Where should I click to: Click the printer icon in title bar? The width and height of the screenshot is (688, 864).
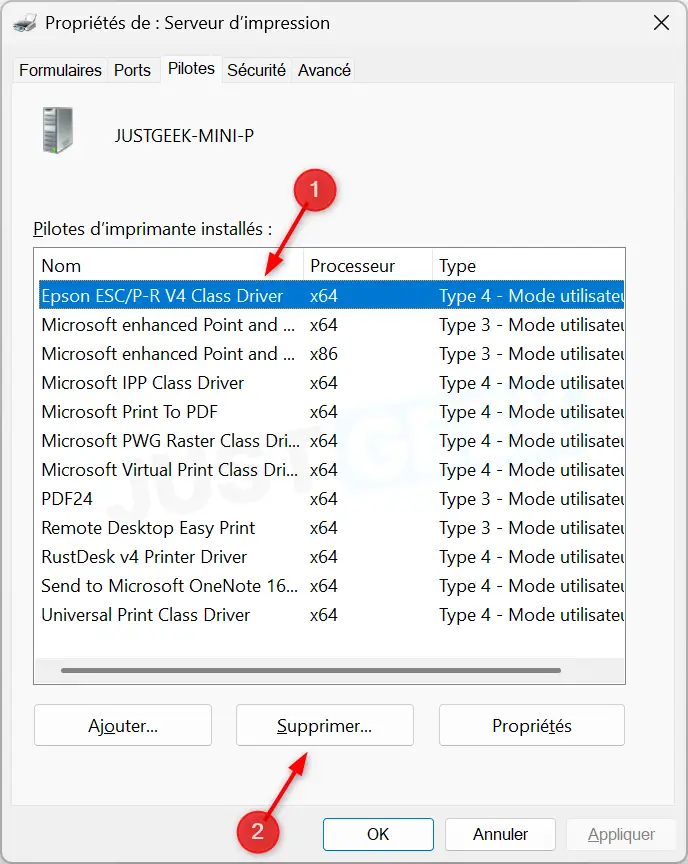click(x=25, y=23)
